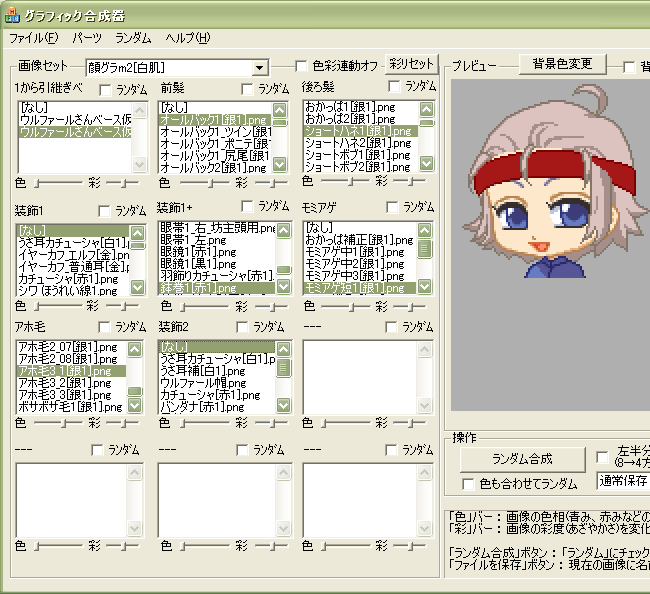Toggle ランダム checkbox for 装飾2

tap(242, 327)
